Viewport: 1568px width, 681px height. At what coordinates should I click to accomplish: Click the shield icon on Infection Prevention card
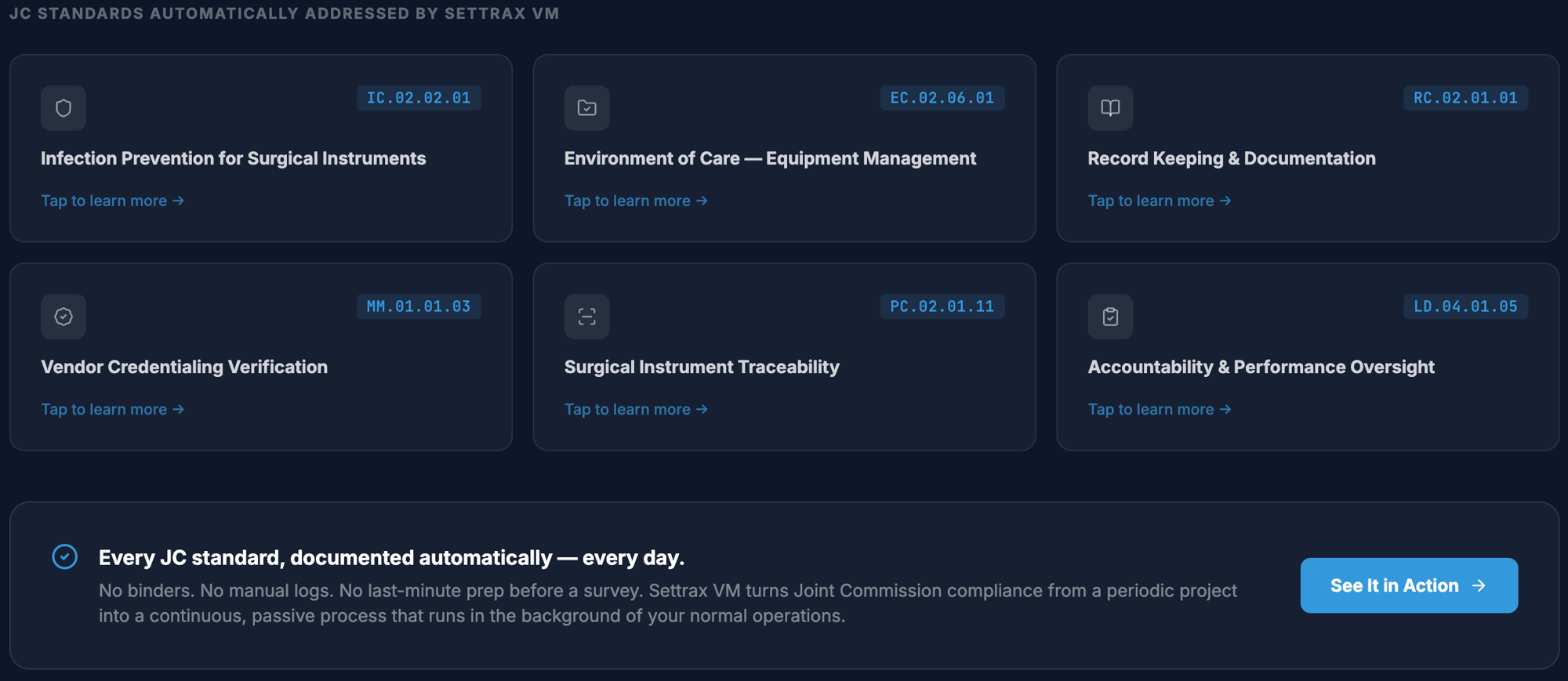point(64,108)
